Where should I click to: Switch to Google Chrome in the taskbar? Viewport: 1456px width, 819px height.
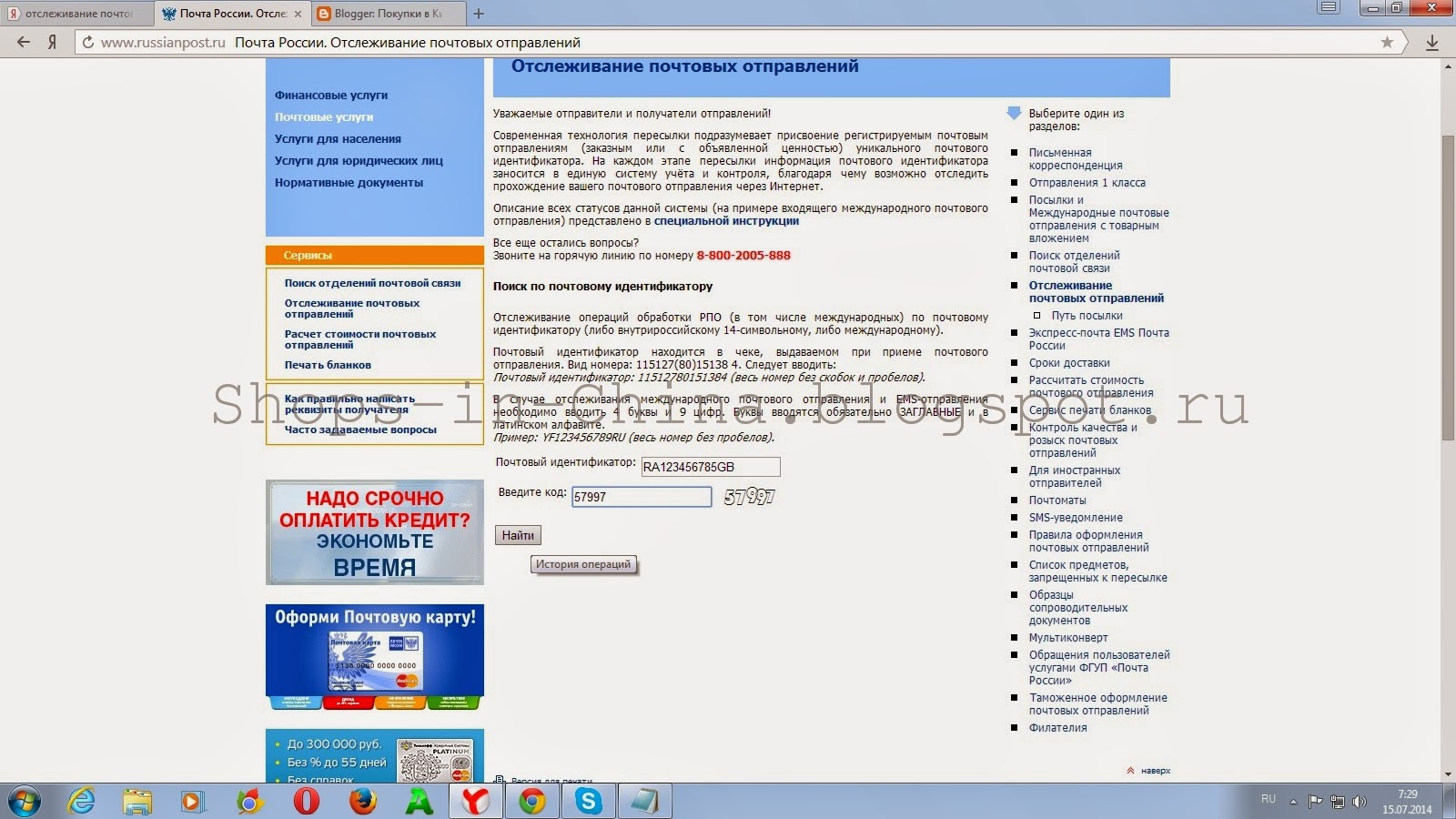(x=532, y=801)
